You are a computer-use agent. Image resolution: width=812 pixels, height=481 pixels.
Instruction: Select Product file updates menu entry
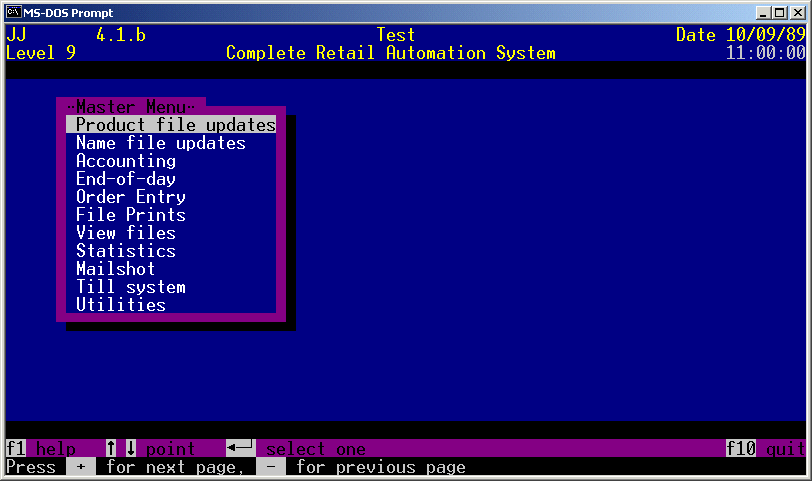175,125
